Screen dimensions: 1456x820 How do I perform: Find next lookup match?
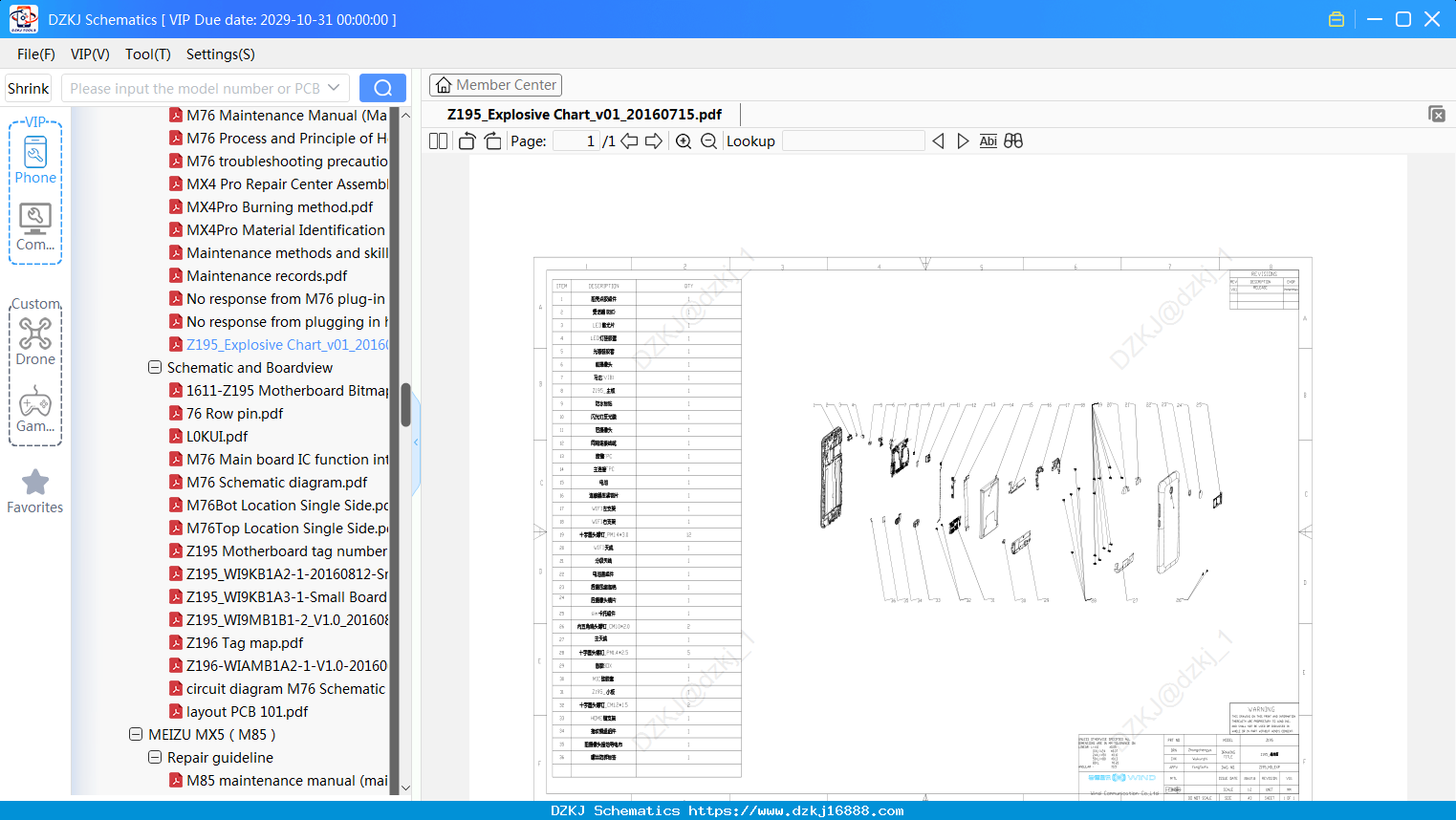coord(963,141)
